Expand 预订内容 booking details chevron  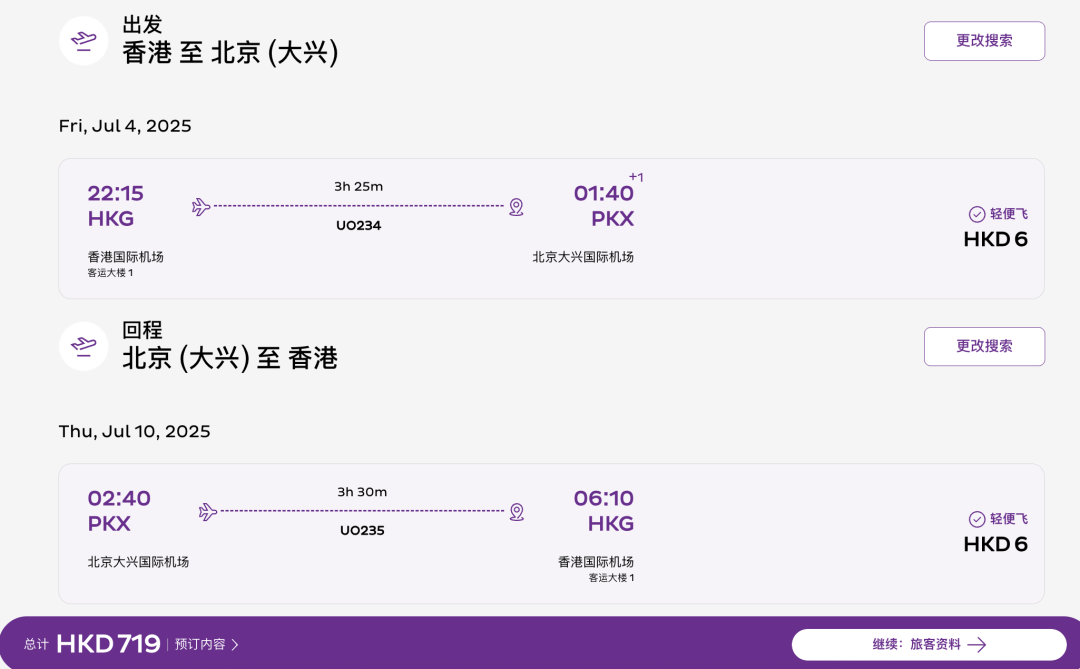coord(235,645)
